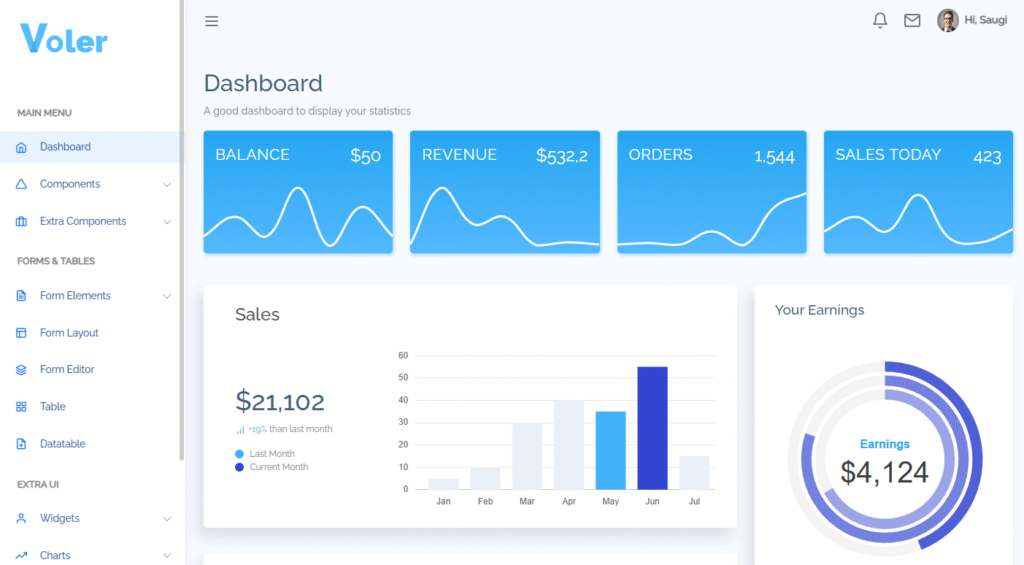Click the hamburger menu toggle icon
Image resolution: width=1024 pixels, height=565 pixels.
pos(211,21)
